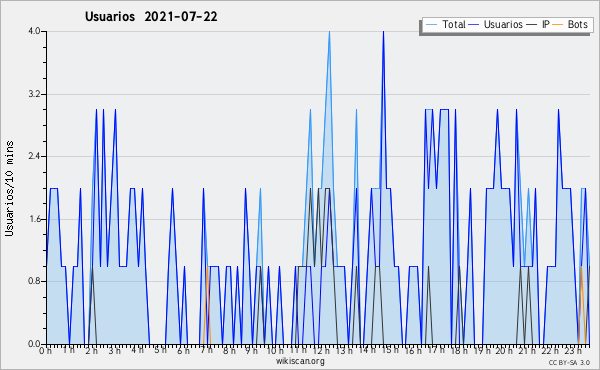Select the IP legend entry
Screen dimensions: 600x370
pos(538,25)
